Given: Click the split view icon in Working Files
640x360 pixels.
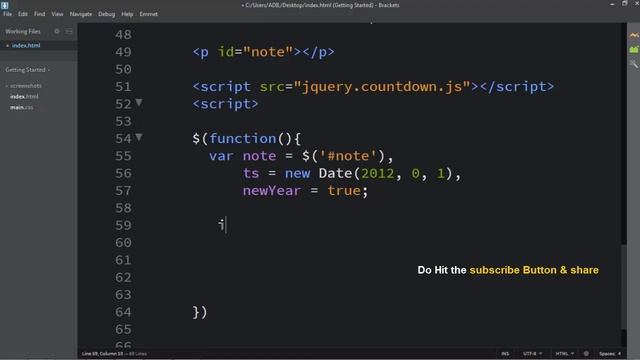Looking at the screenshot, I should (69, 31).
